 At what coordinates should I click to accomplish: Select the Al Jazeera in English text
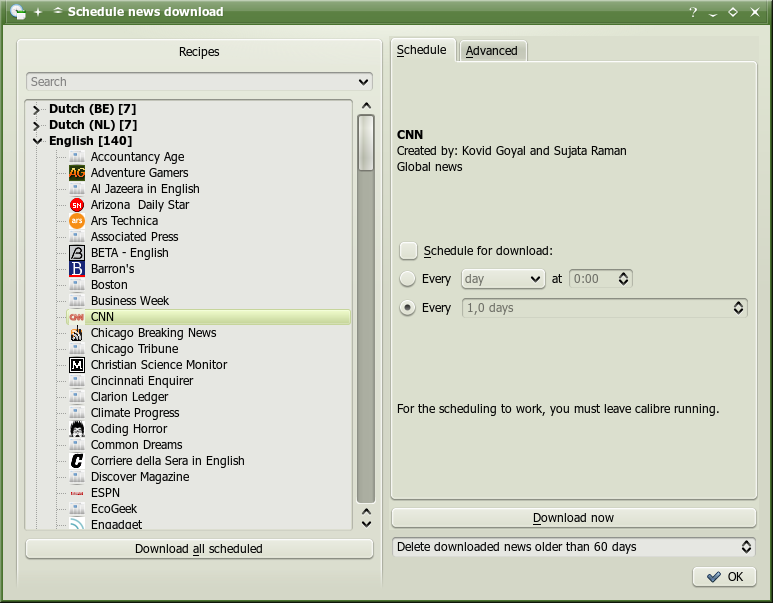pyautogui.click(x=145, y=189)
